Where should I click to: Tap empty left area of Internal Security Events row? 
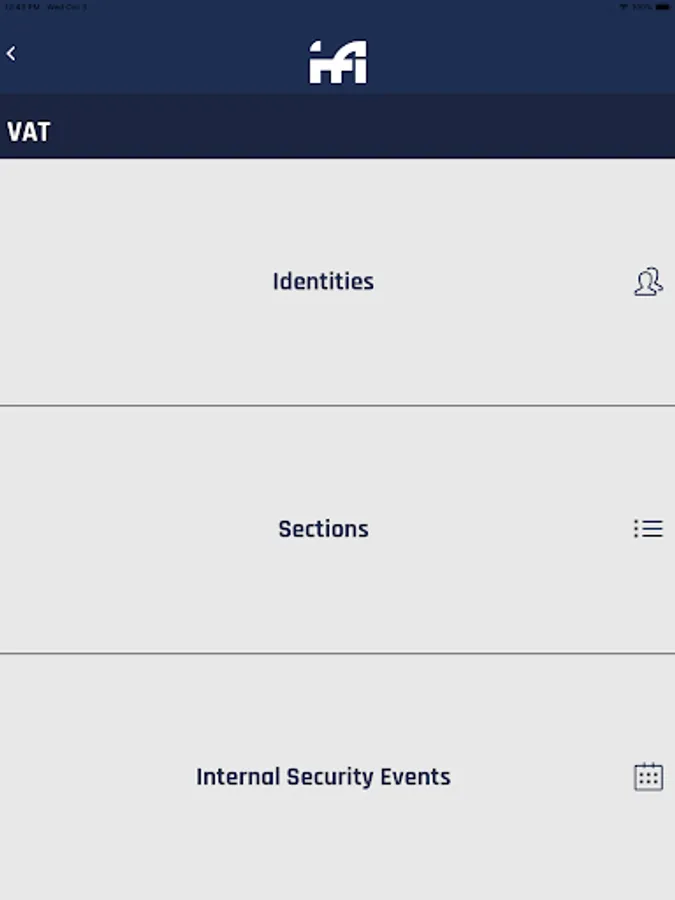pos(80,777)
